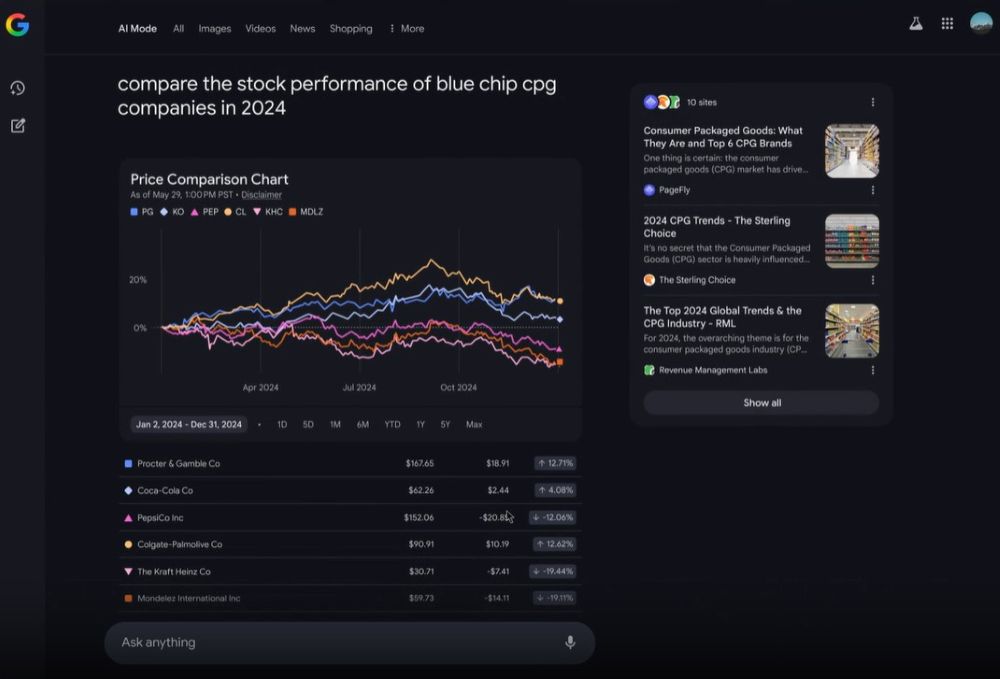
Task: Start a new search with the compose icon
Action: coord(18,126)
